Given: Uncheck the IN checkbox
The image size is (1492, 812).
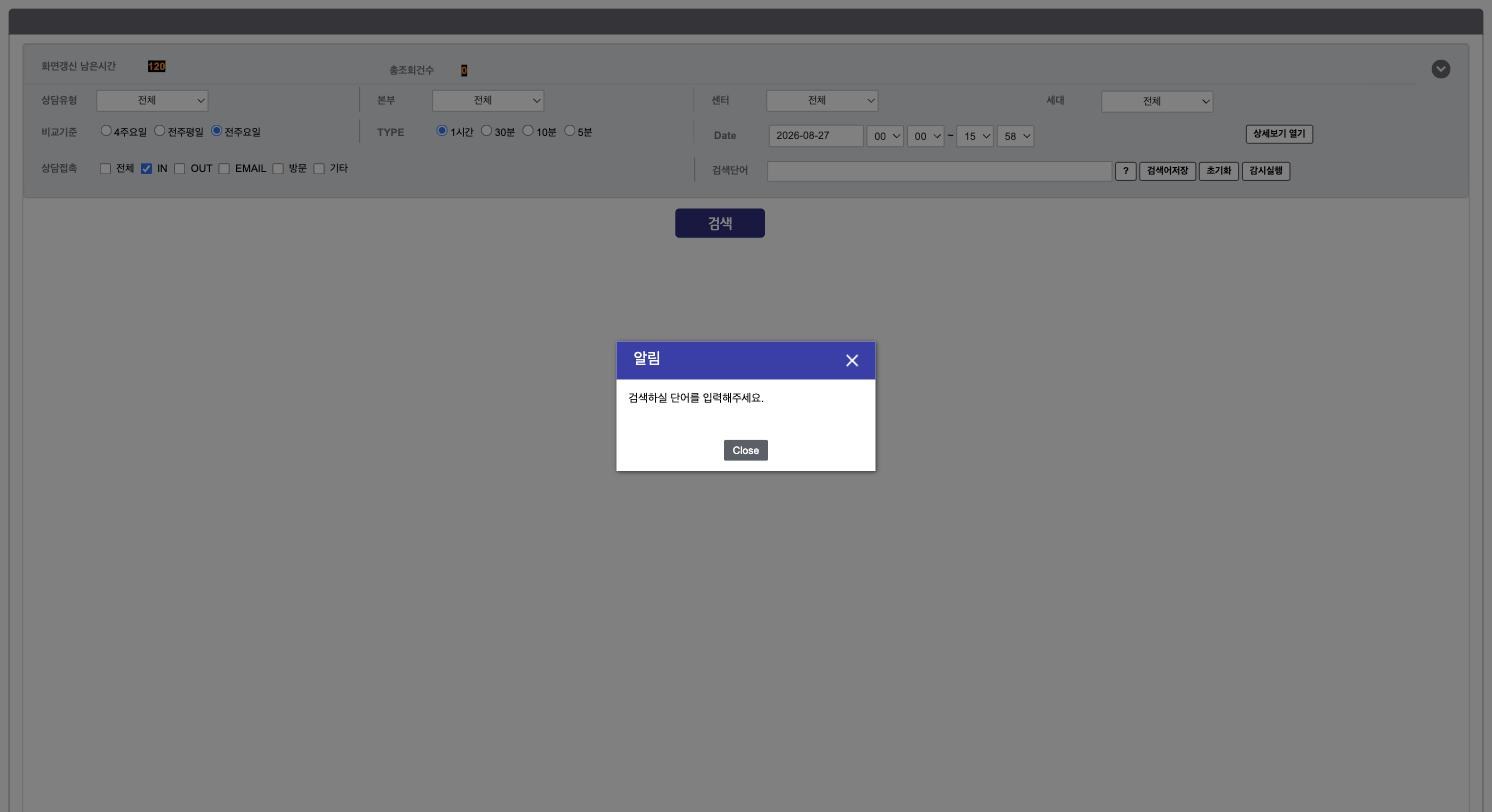Looking at the screenshot, I should pos(146,169).
